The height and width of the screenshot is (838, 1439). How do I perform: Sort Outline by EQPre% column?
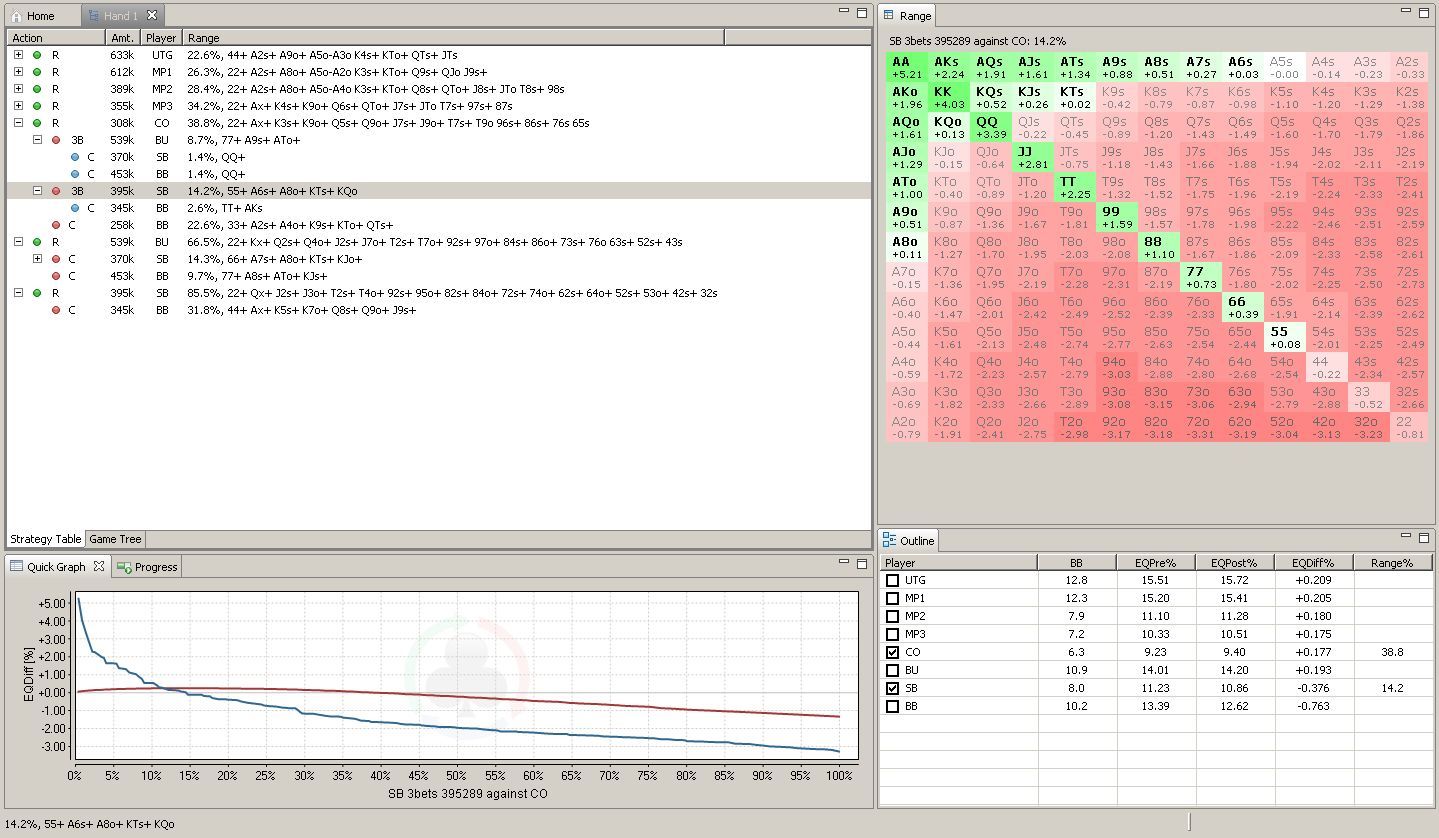[x=1156, y=563]
